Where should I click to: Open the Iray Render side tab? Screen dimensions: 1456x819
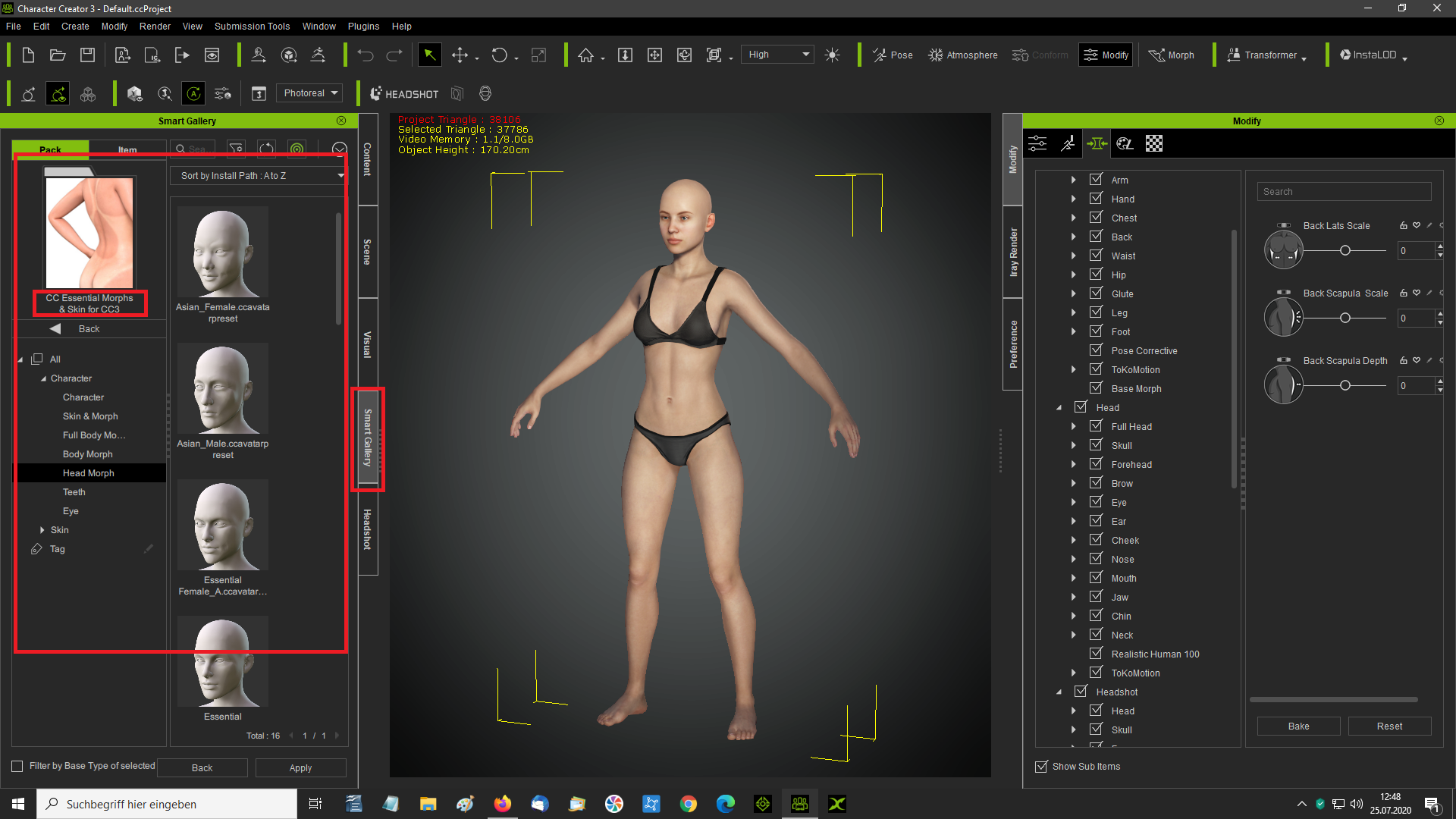coord(1013,252)
